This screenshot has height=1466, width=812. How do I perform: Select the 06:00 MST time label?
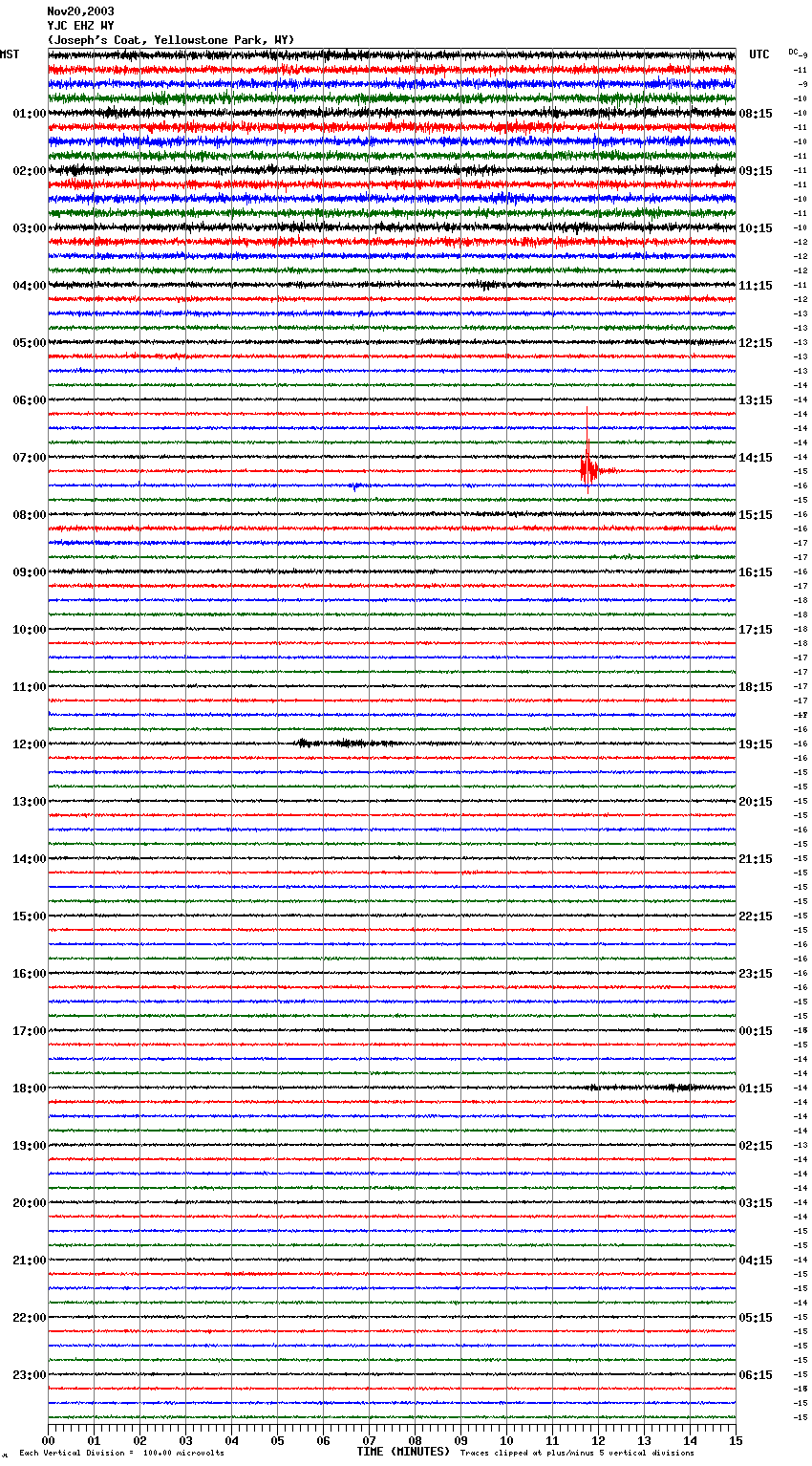[x=30, y=400]
